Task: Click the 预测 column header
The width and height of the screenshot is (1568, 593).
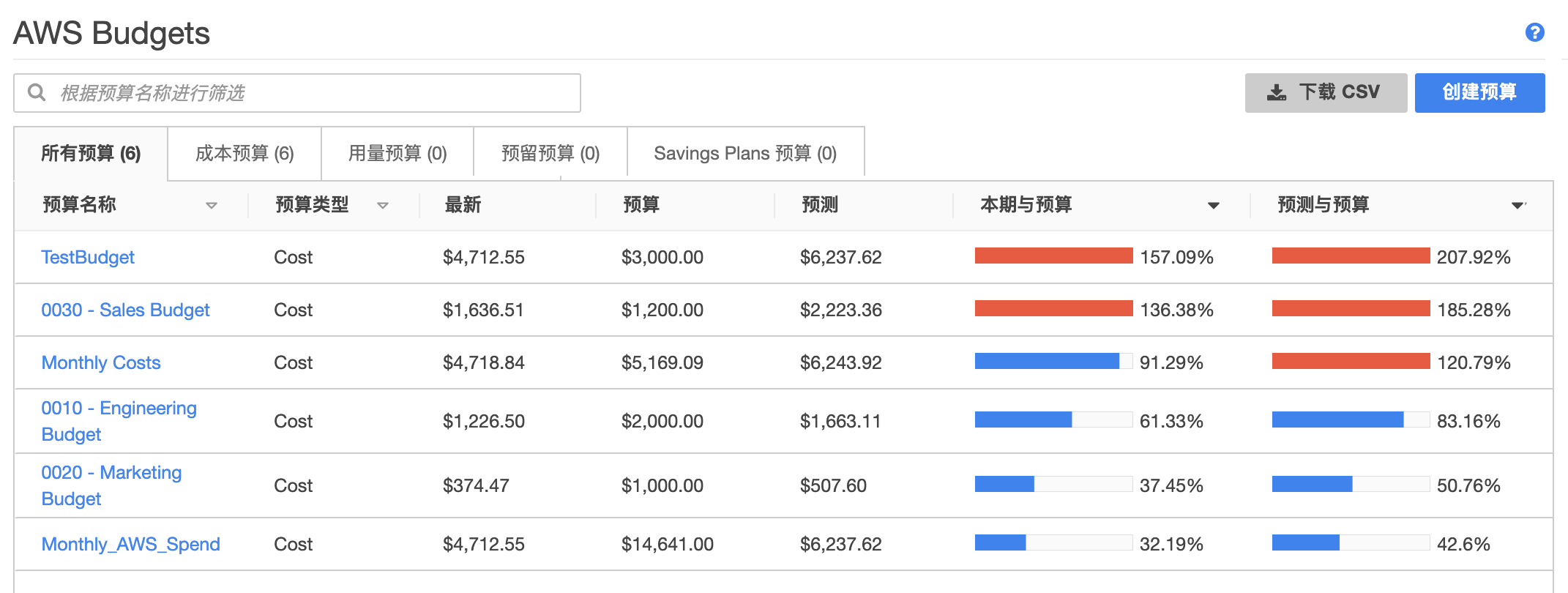Action: pos(820,205)
